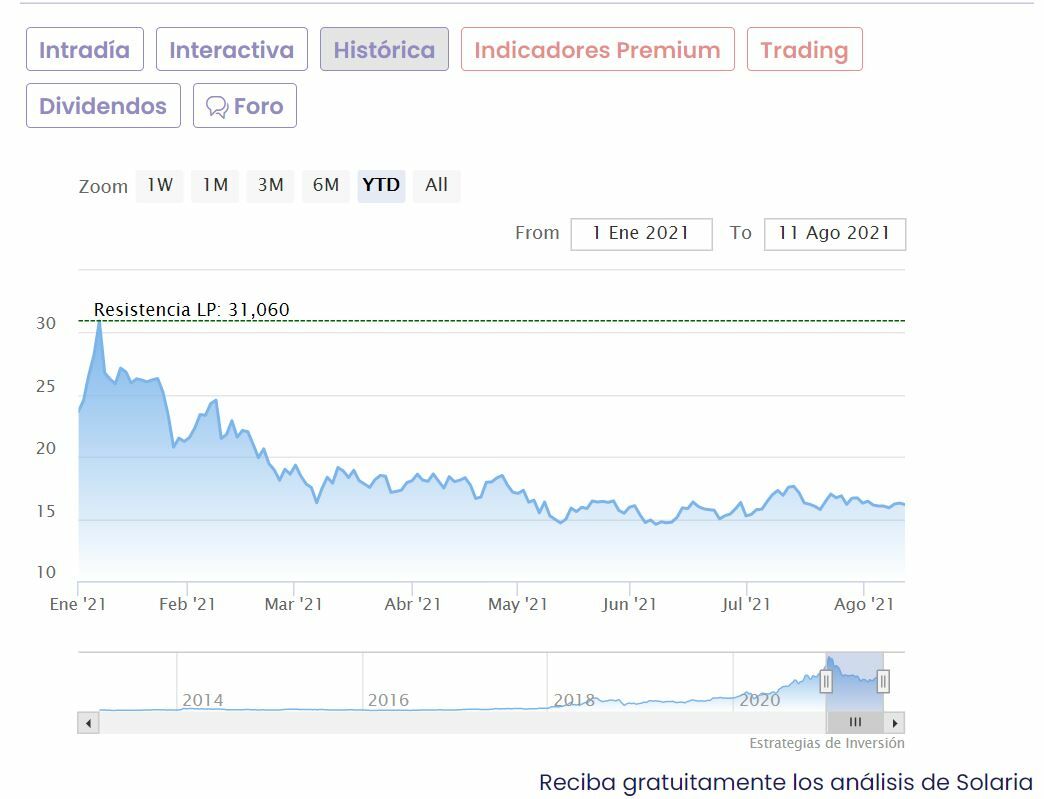Open the Intradía chart tab
Screen dimensions: 1044x799
(x=85, y=50)
